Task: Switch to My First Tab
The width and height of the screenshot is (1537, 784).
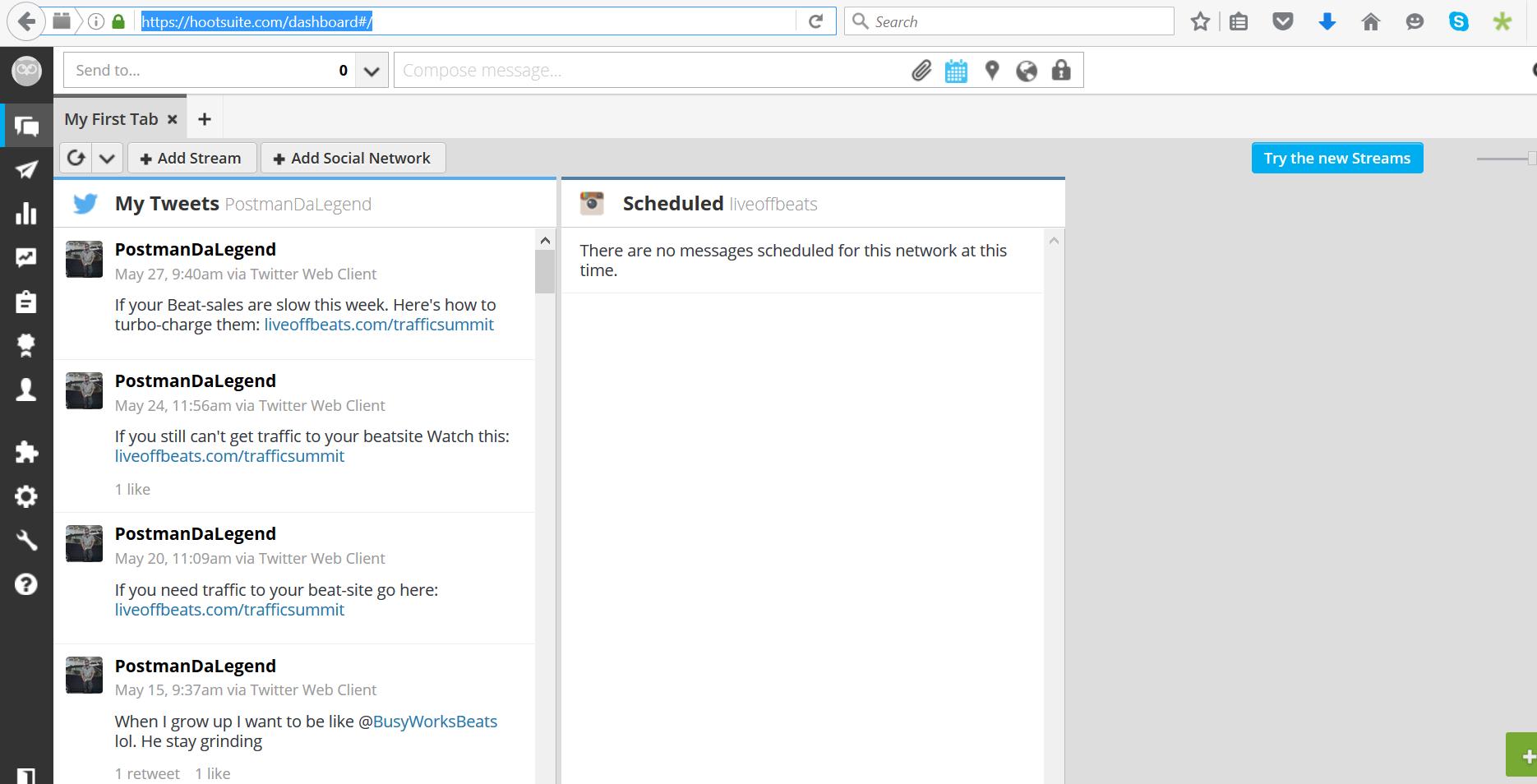Action: (x=111, y=118)
